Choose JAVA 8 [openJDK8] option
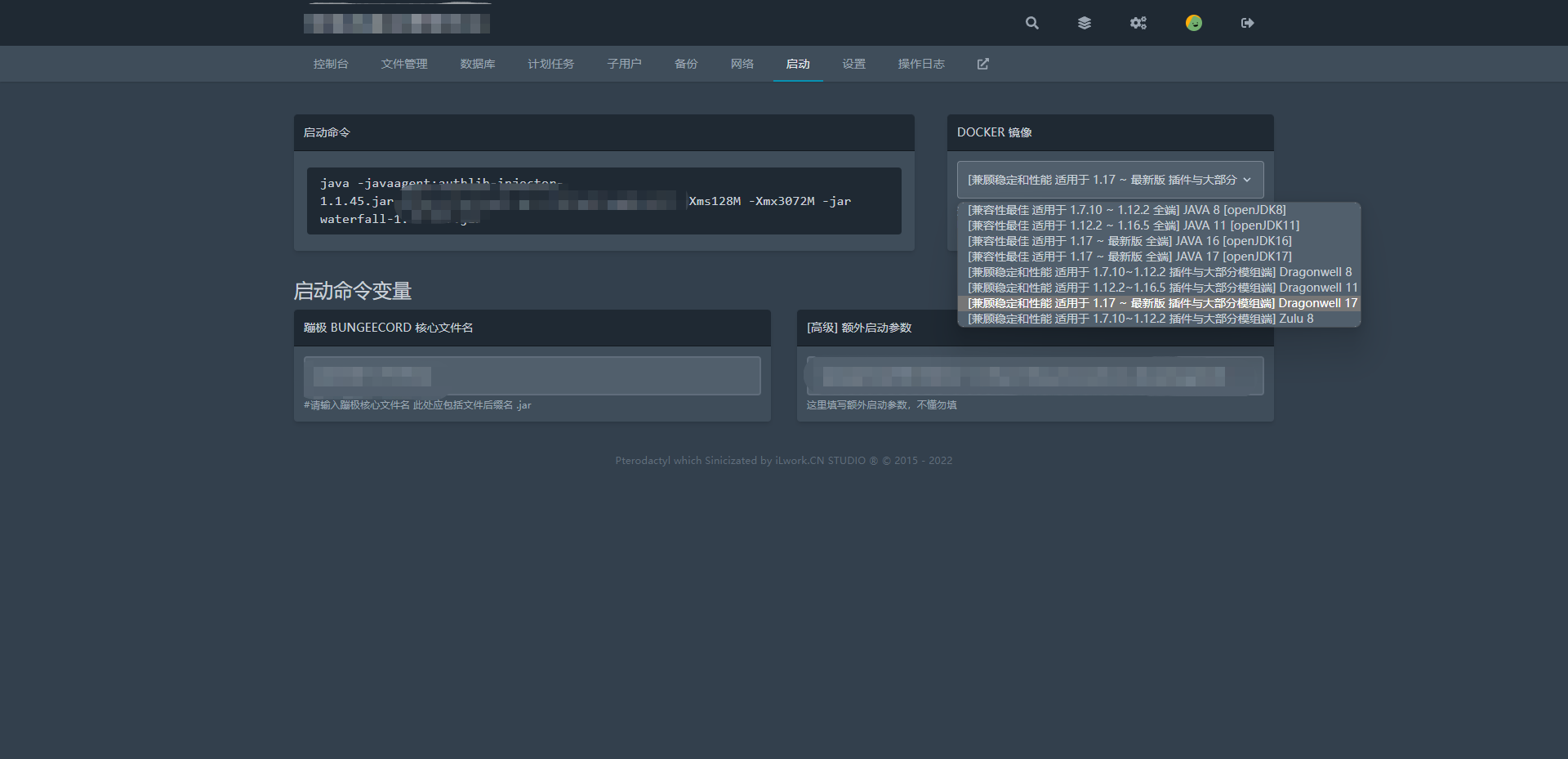The image size is (1568, 759). pyautogui.click(x=1127, y=210)
